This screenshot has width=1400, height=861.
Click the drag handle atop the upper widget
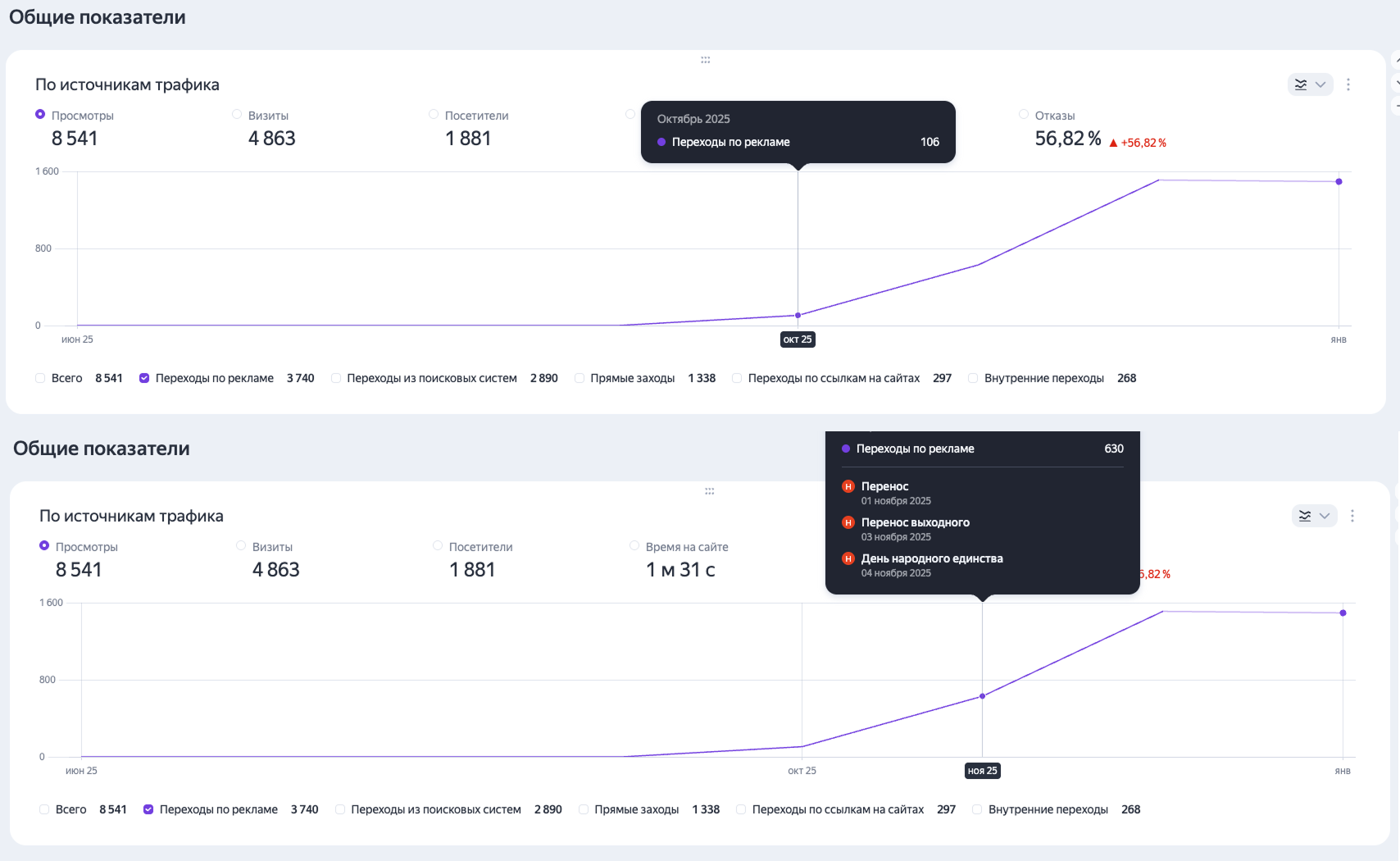click(x=705, y=60)
